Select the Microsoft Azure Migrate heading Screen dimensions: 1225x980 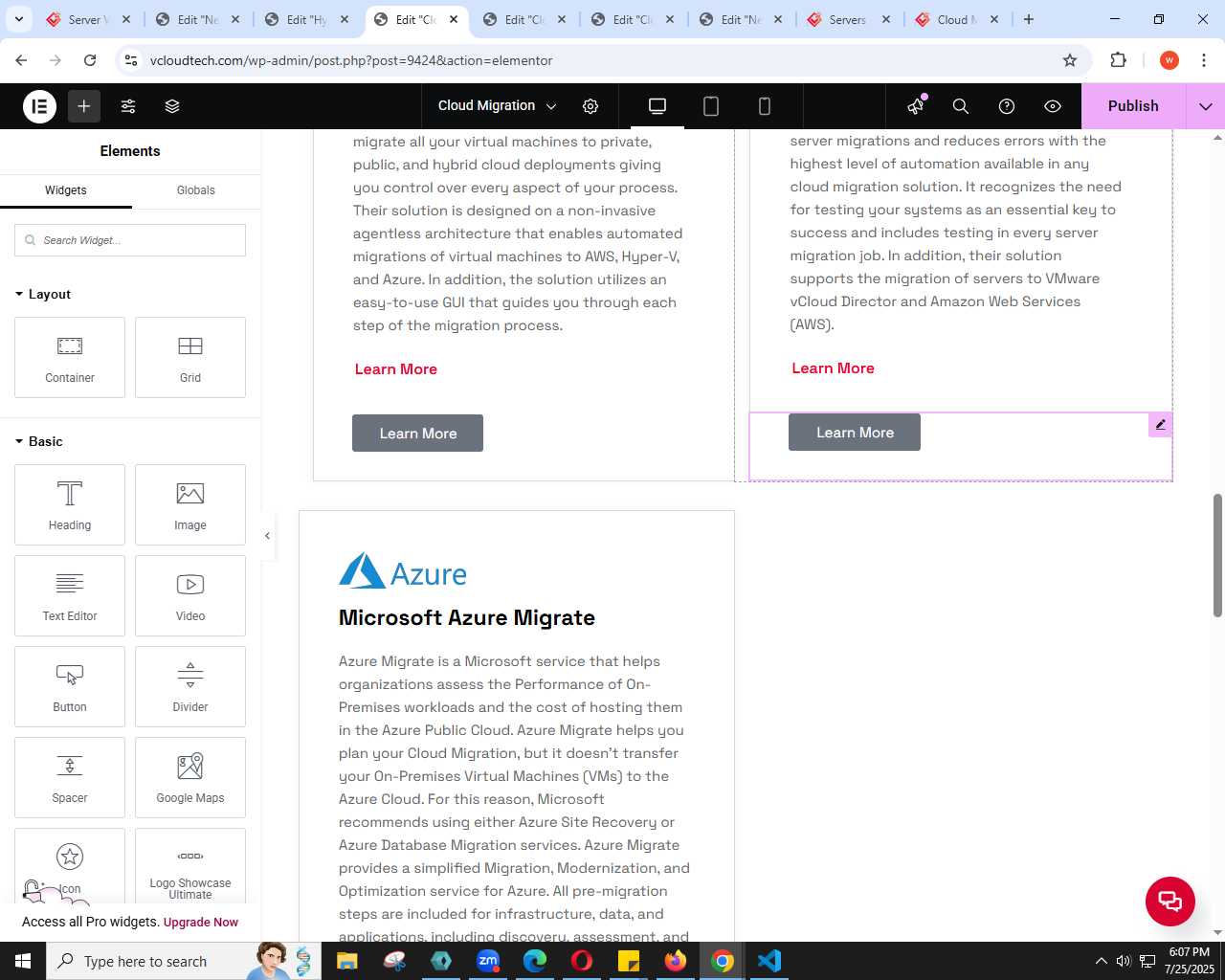(x=467, y=618)
